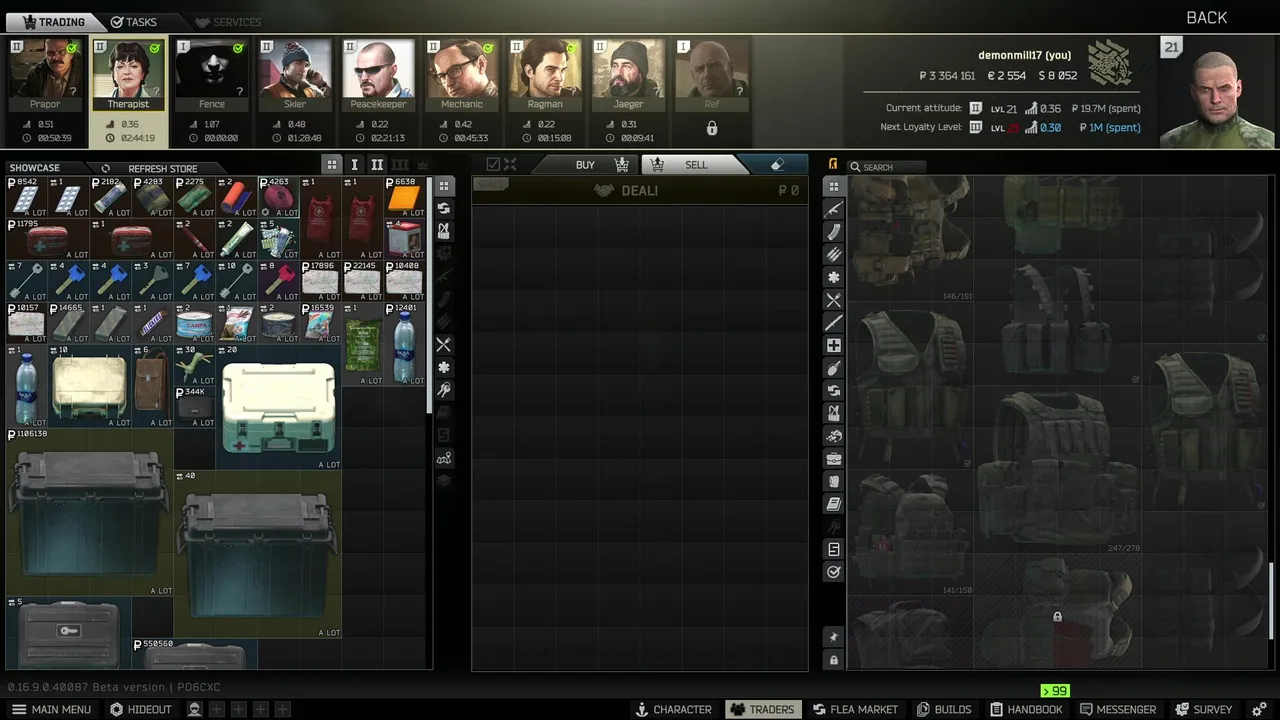Open the Handbook

click(1025, 709)
